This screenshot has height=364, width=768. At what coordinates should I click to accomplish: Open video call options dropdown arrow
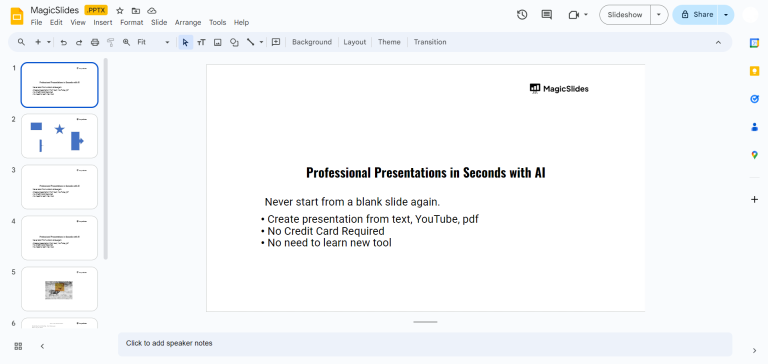pos(586,15)
